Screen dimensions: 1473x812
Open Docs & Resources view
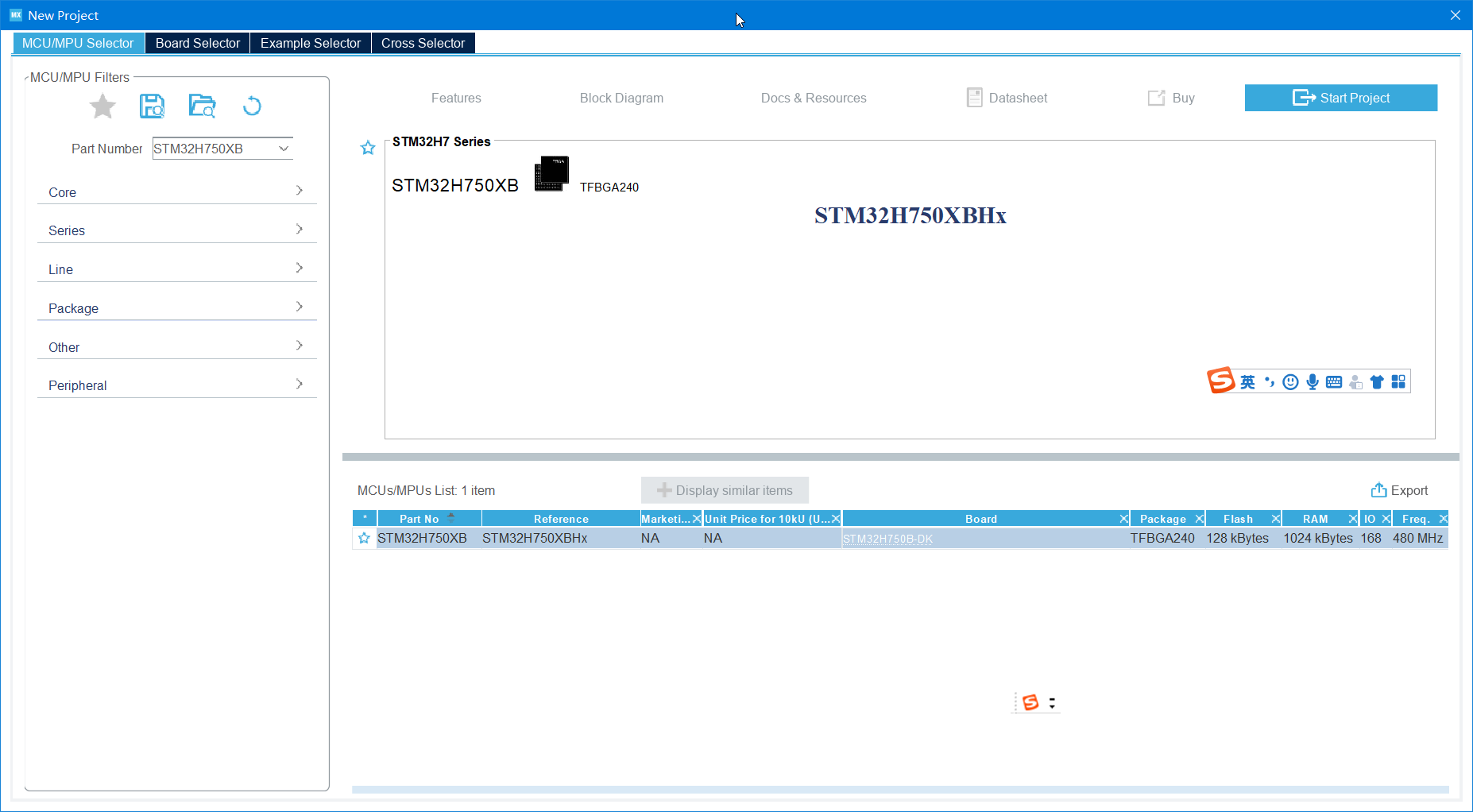[x=814, y=98]
